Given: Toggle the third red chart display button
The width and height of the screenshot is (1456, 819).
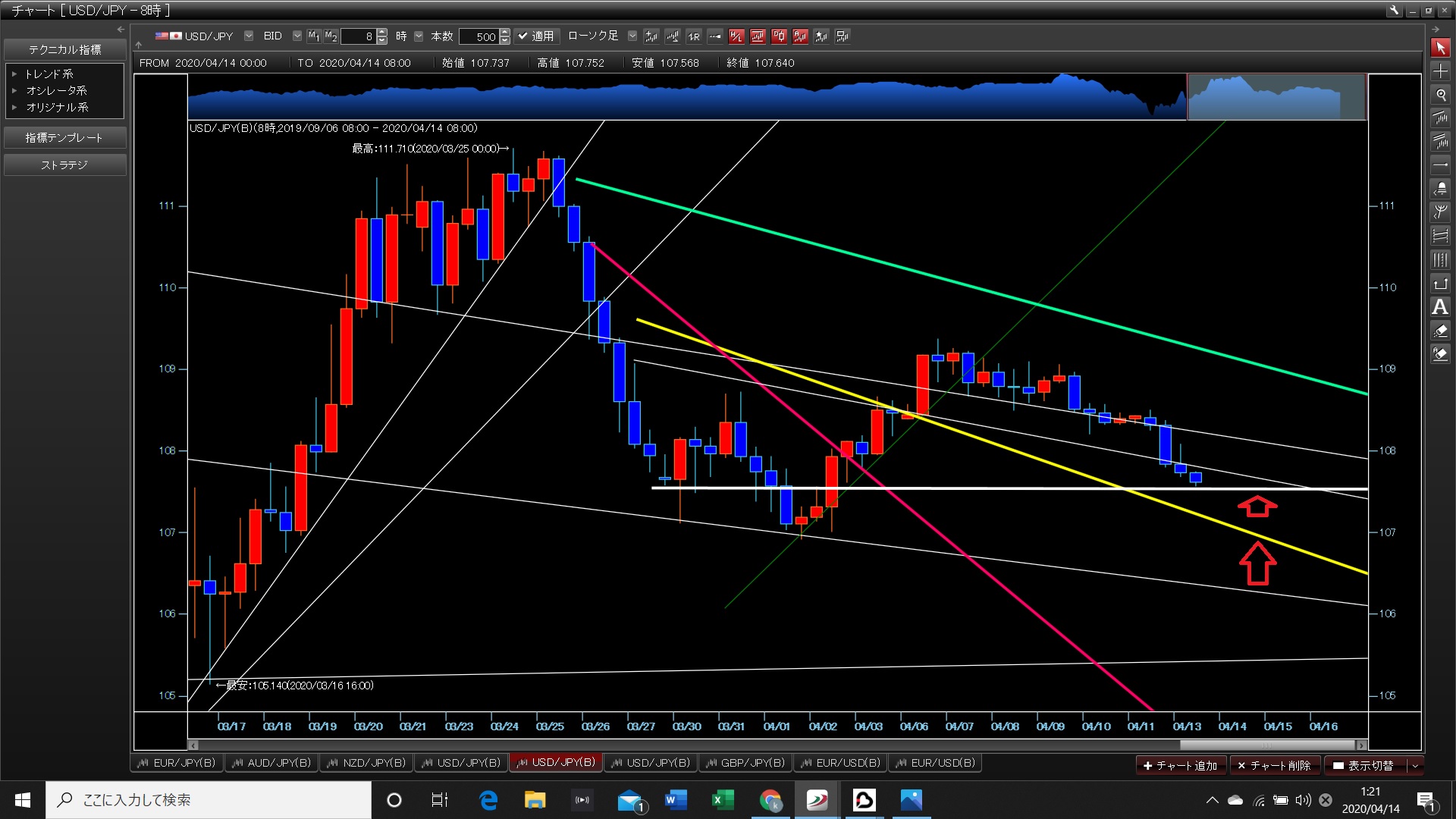Looking at the screenshot, I should click(778, 36).
